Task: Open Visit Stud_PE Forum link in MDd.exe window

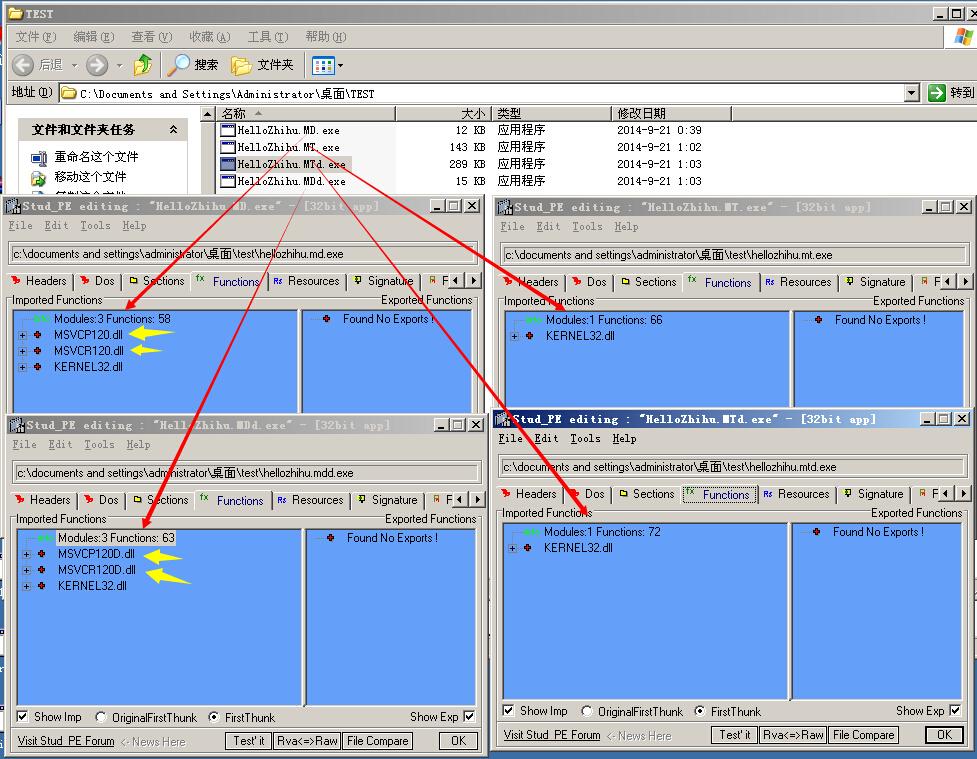Action: click(66, 742)
